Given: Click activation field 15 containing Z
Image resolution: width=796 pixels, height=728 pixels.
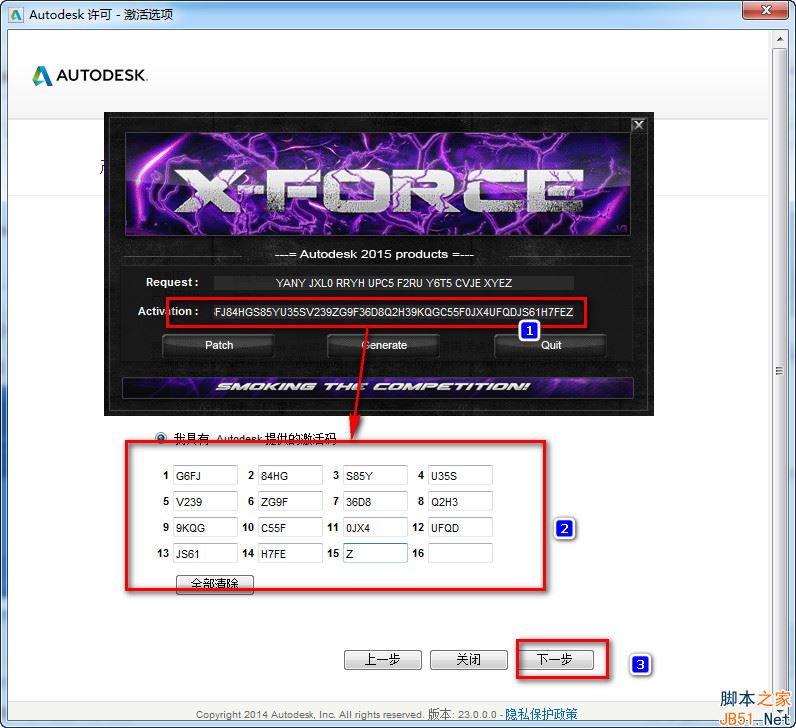Looking at the screenshot, I should tap(375, 553).
